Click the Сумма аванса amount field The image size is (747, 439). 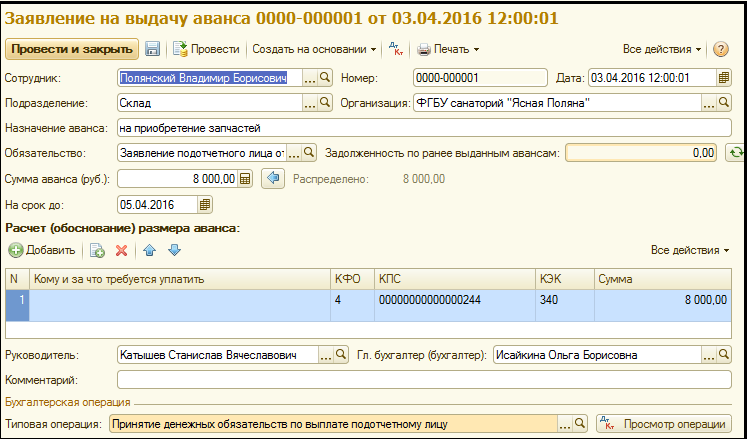point(177,179)
